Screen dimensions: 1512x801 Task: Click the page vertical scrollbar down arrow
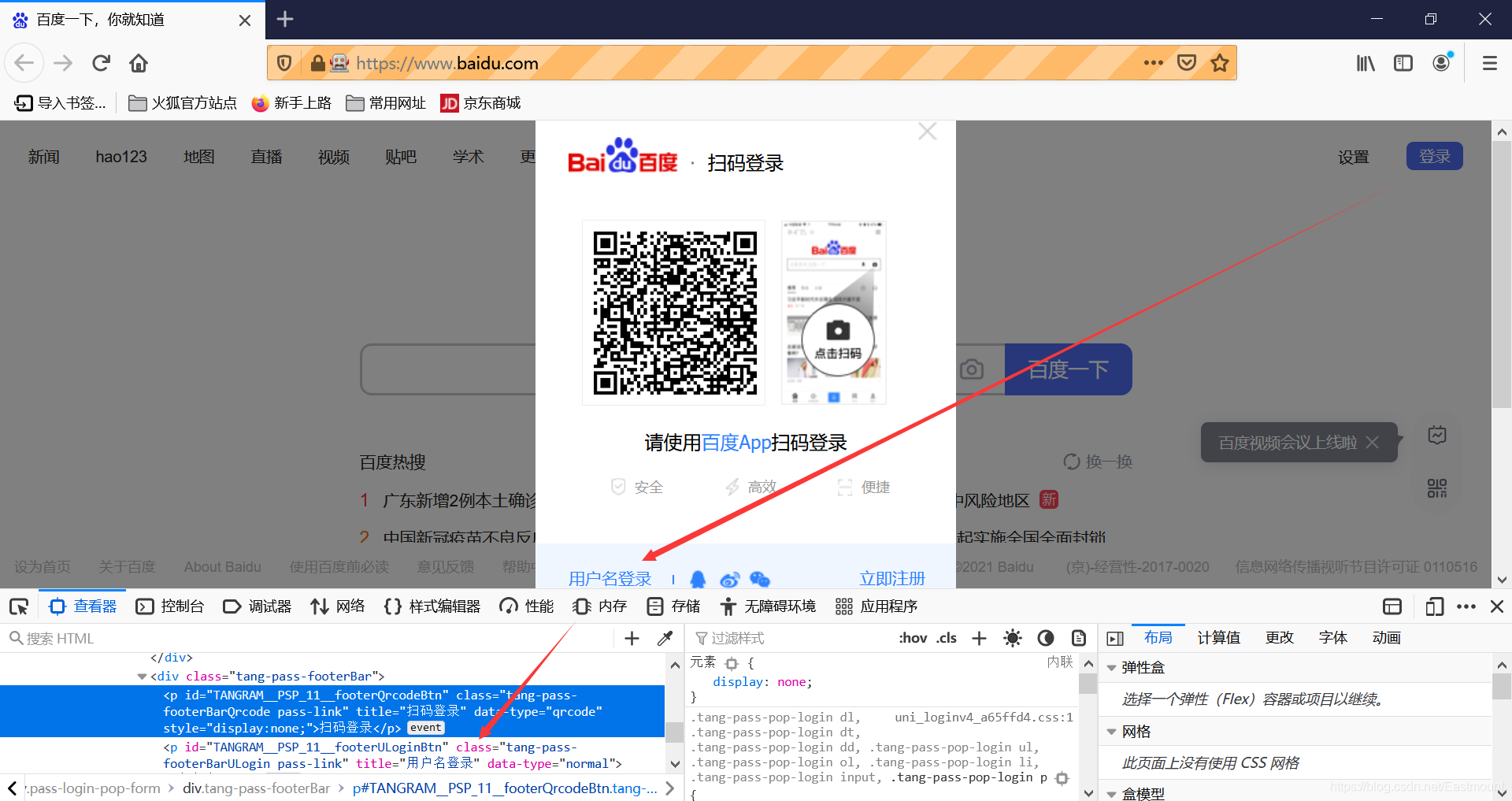pyautogui.click(x=1502, y=579)
